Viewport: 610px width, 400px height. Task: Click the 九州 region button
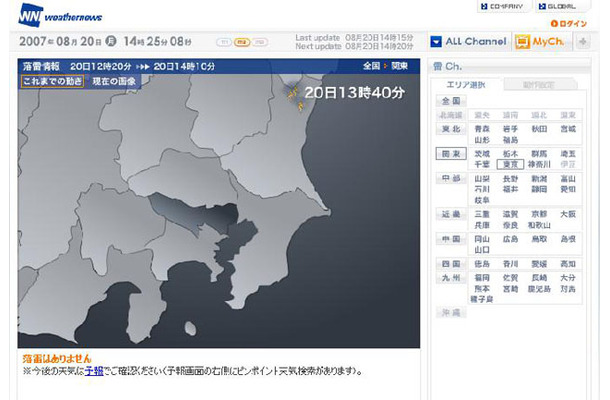[x=451, y=278]
